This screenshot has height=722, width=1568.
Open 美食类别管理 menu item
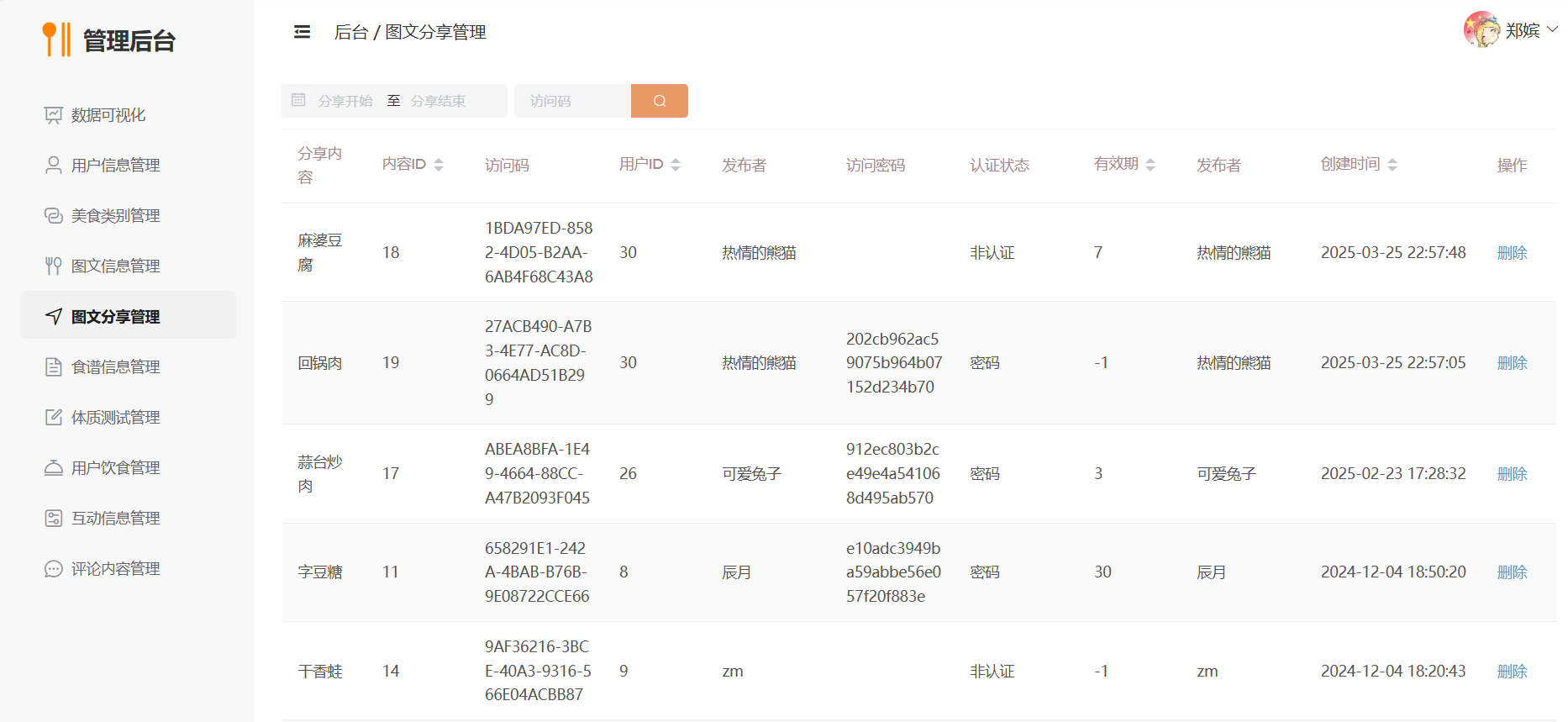pos(128,216)
